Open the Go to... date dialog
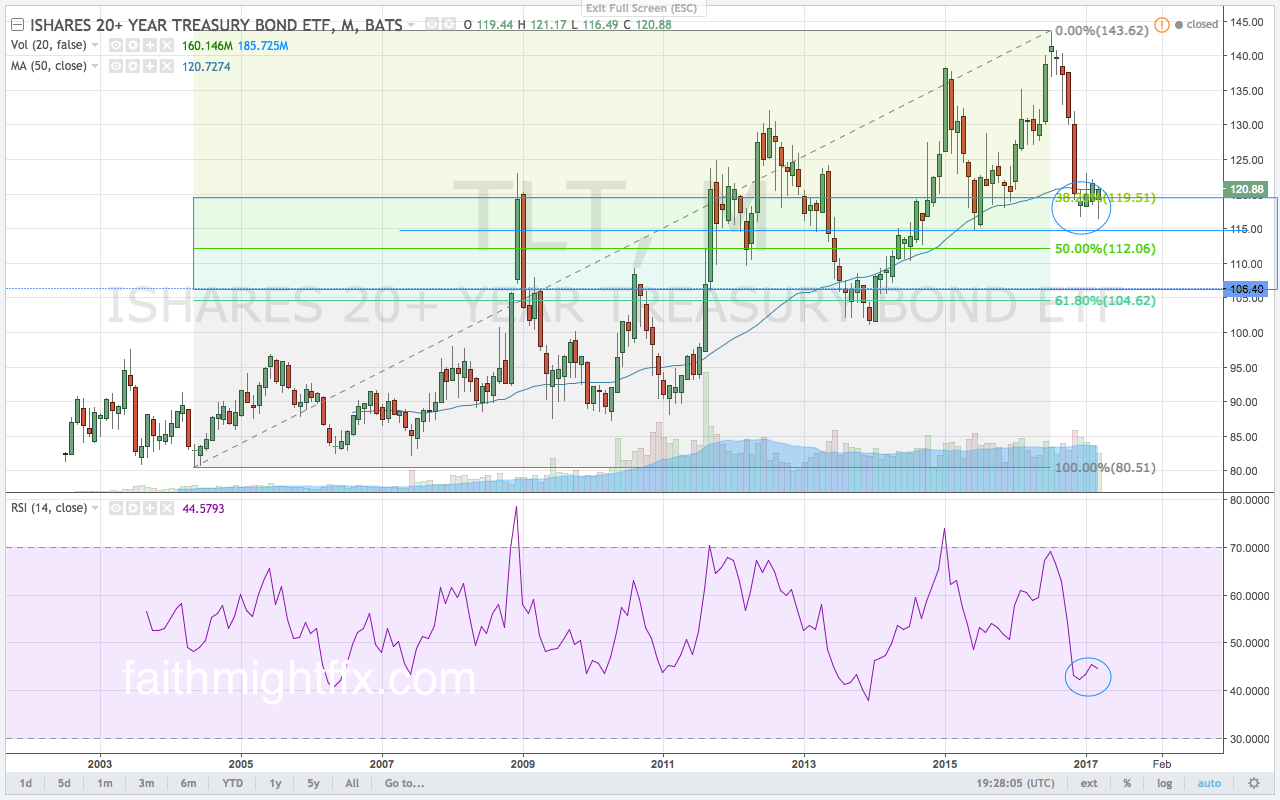This screenshot has height=800, width=1280. [x=405, y=783]
